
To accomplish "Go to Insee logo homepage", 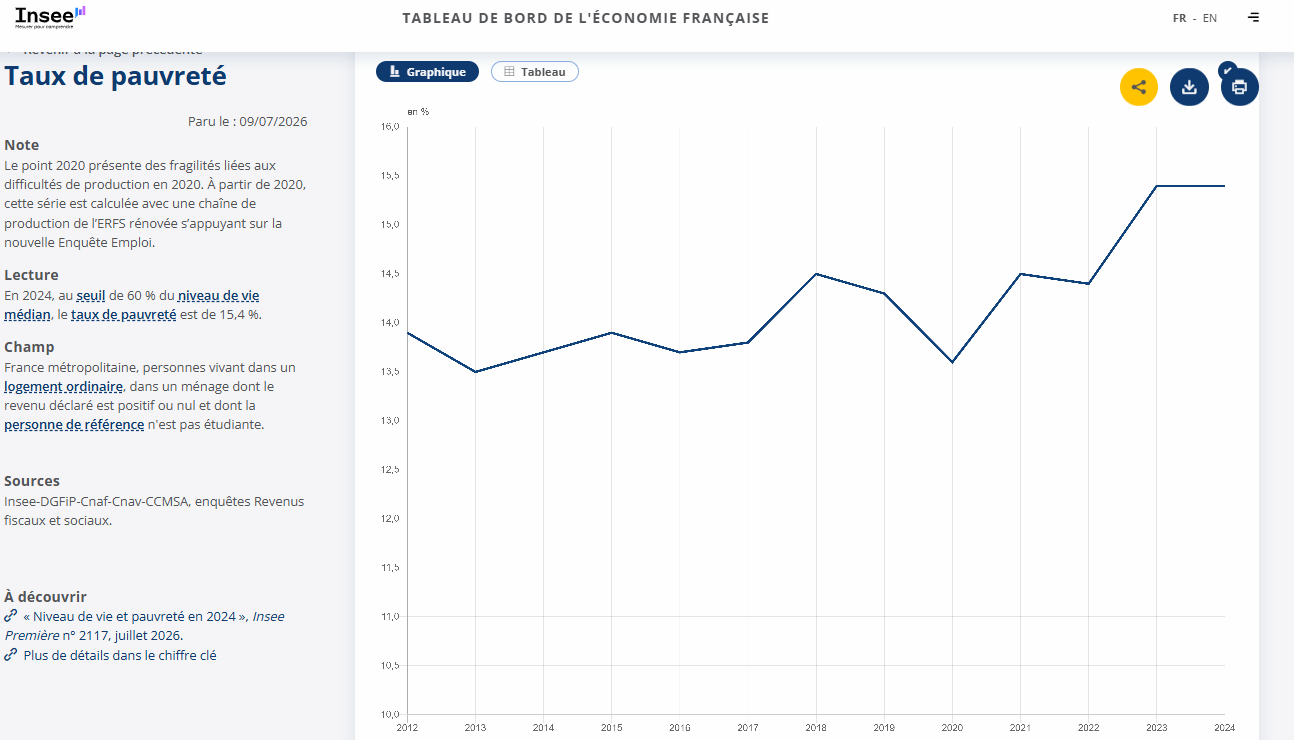I will coord(51,17).
